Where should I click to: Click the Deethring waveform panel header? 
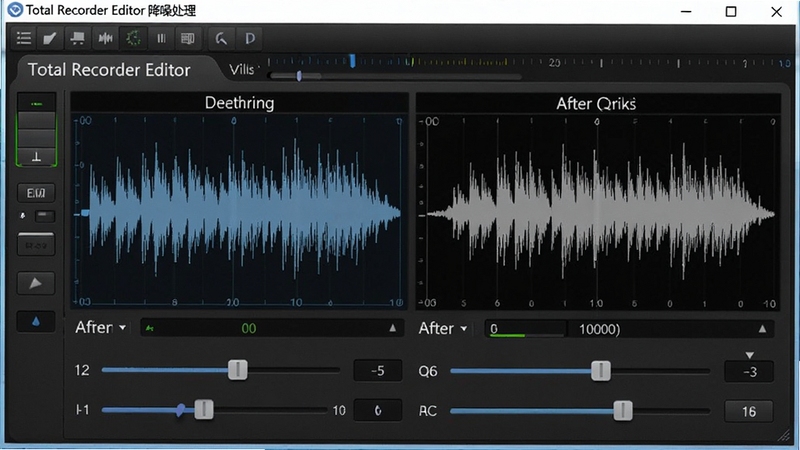pos(239,103)
